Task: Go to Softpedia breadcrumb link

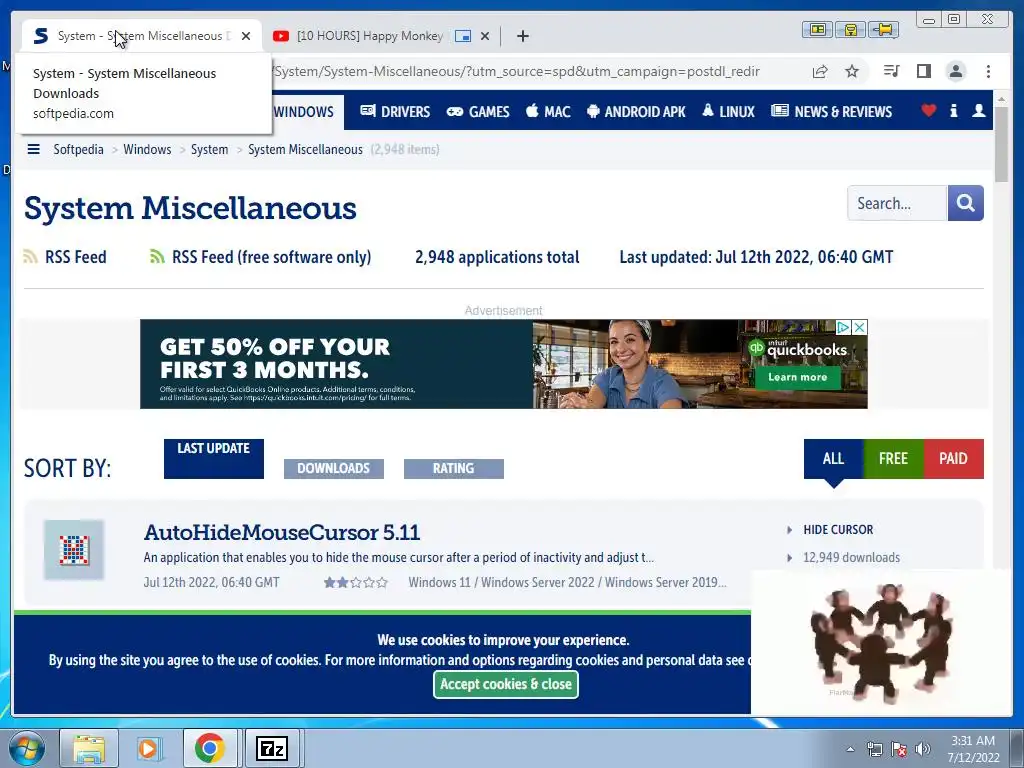Action: click(78, 150)
